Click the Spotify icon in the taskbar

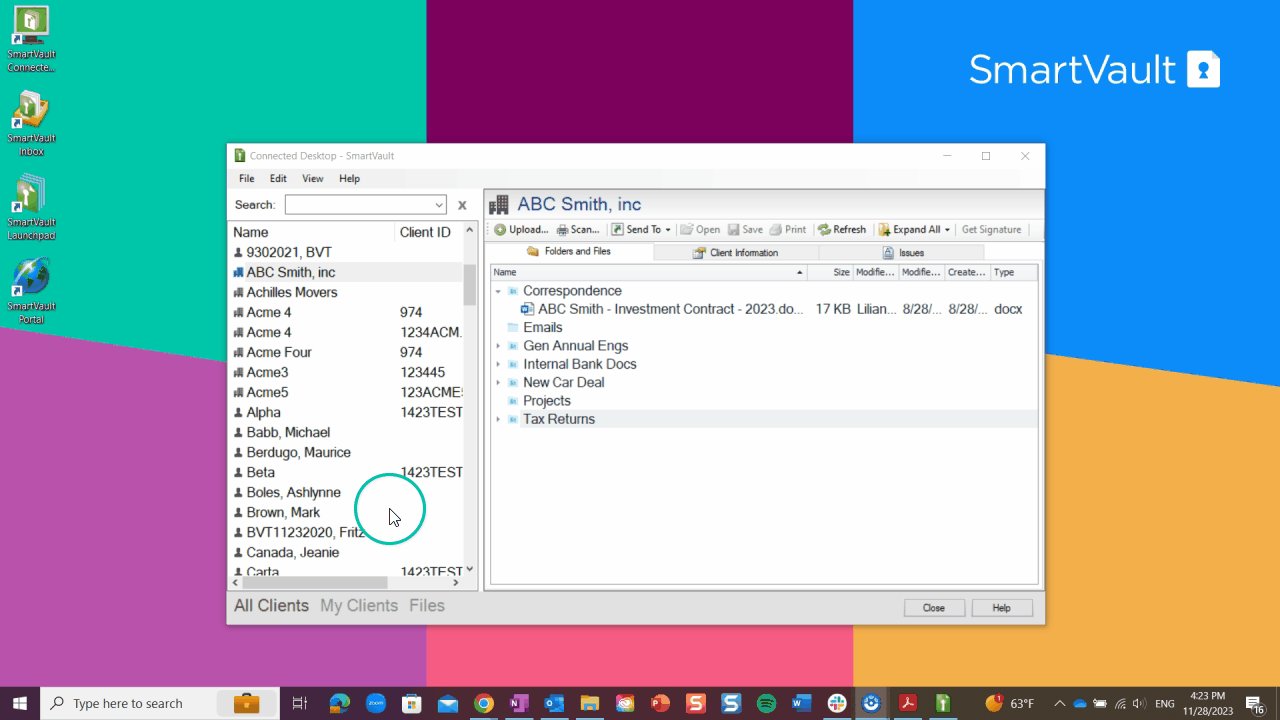pyautogui.click(x=766, y=704)
